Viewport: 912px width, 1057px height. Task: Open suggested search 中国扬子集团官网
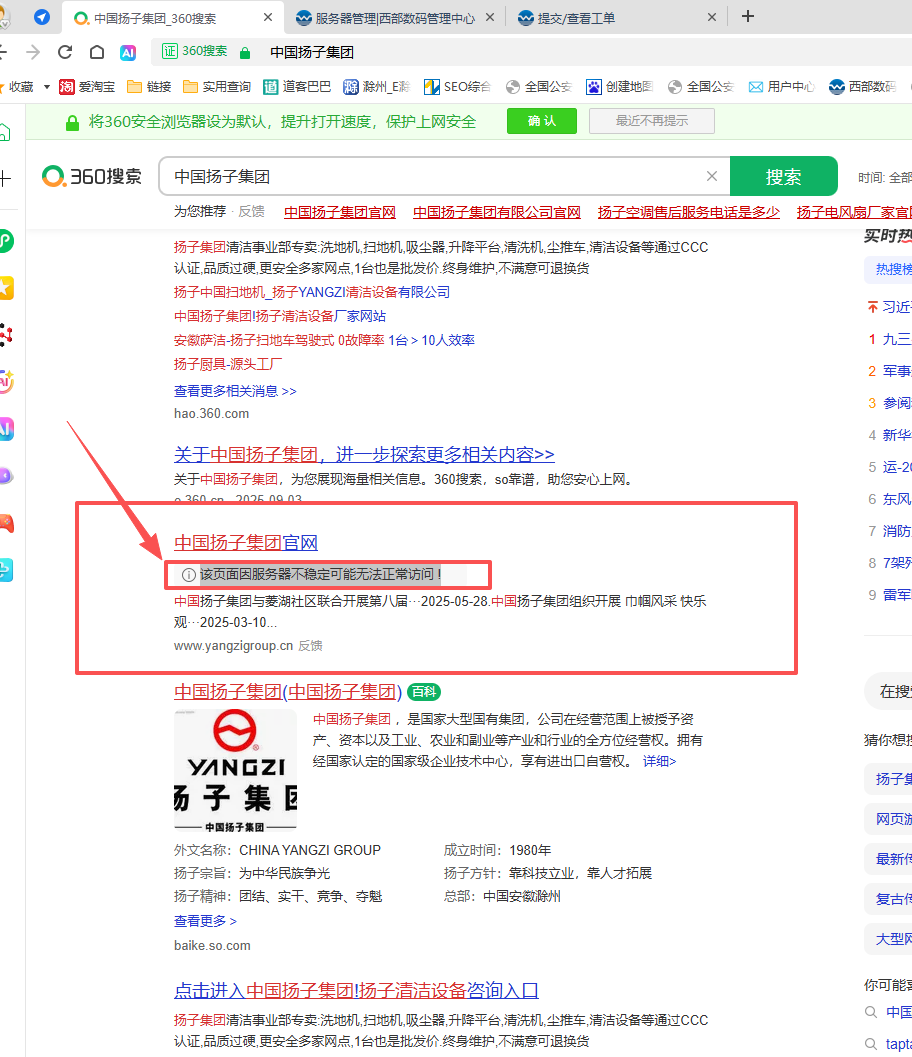(340, 212)
